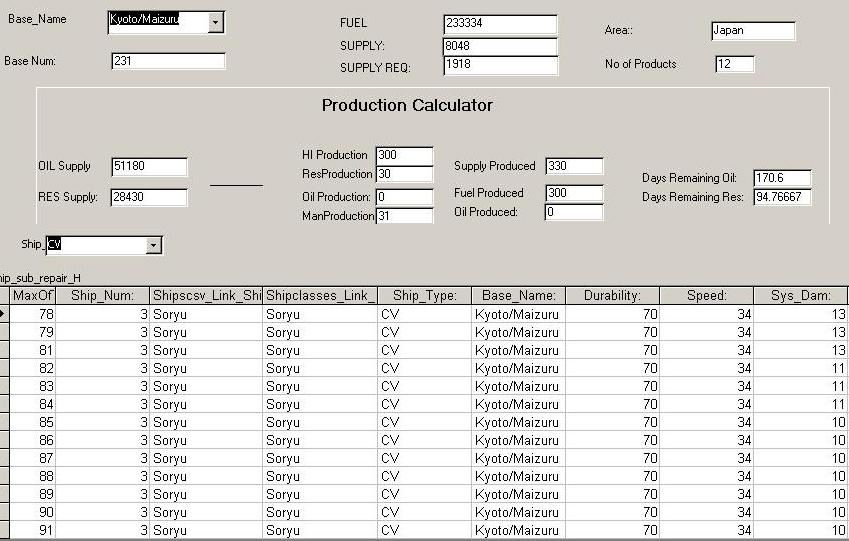Click the Speed column header
The image size is (849, 541).
[706, 296]
